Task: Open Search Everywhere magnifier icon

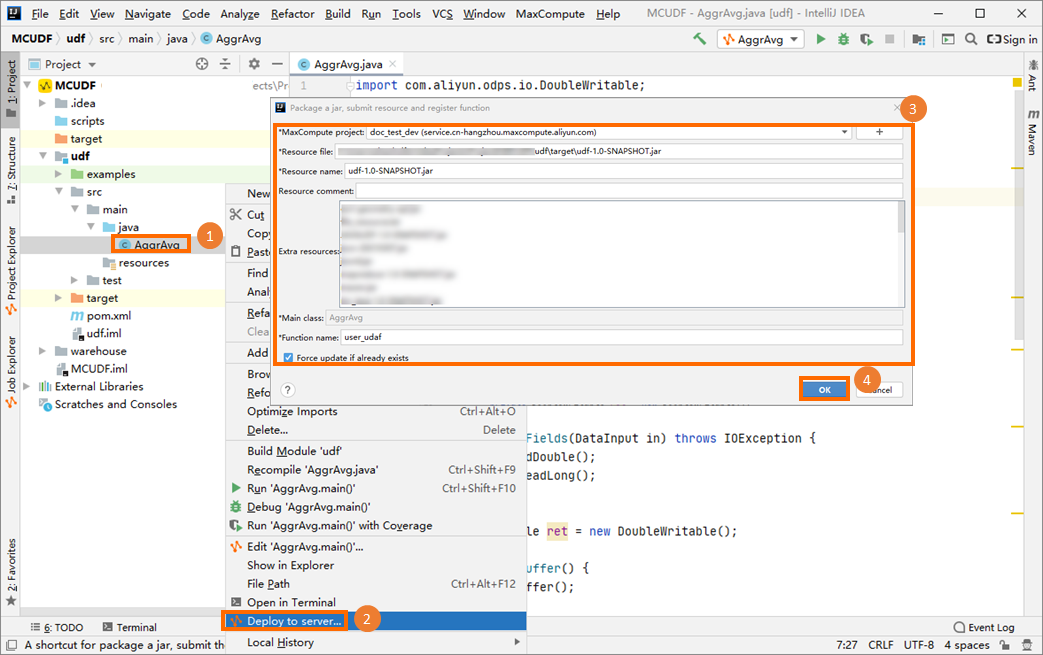Action: [970, 39]
